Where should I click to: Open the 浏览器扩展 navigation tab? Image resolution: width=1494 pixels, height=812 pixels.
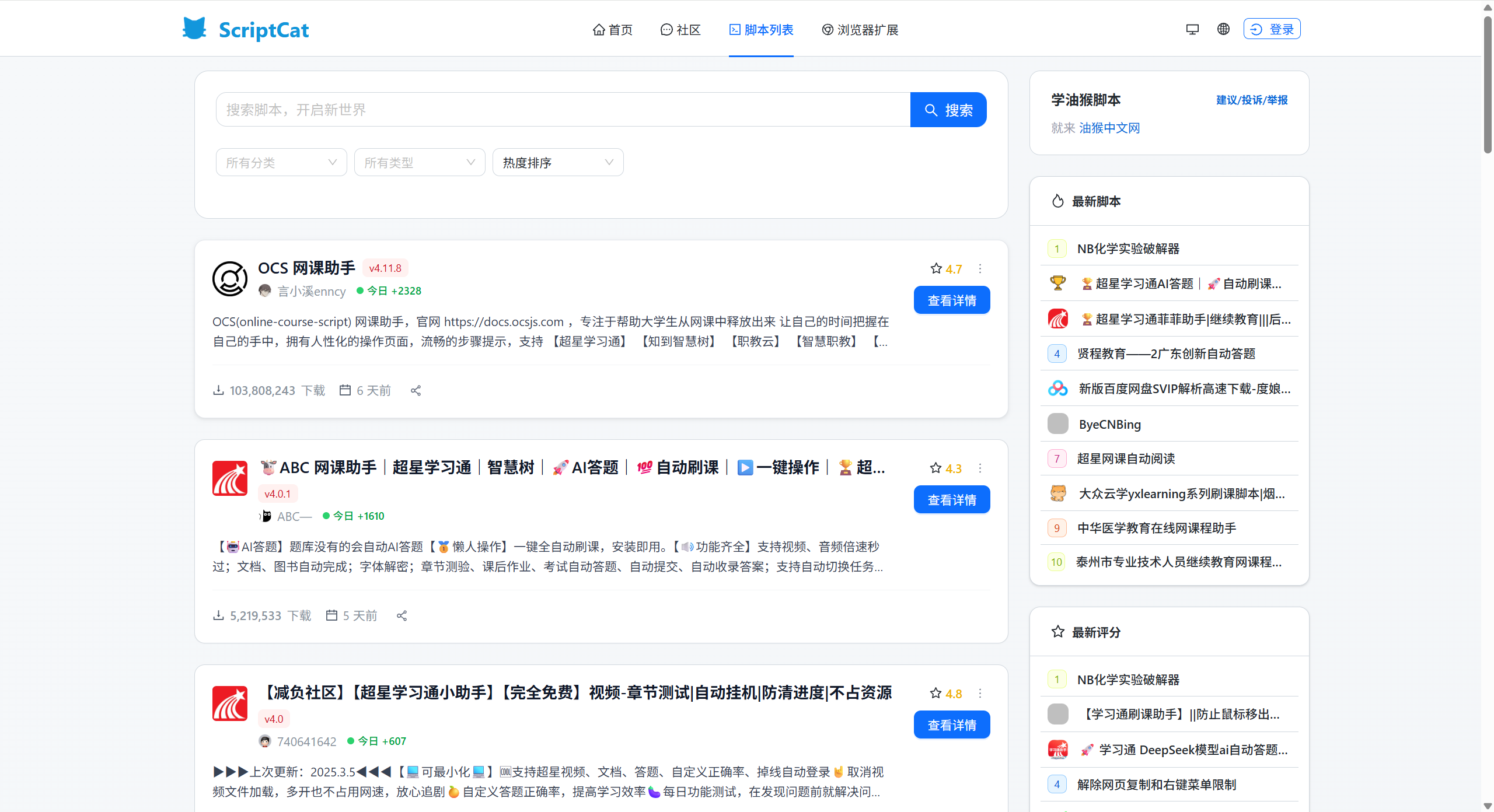860,30
